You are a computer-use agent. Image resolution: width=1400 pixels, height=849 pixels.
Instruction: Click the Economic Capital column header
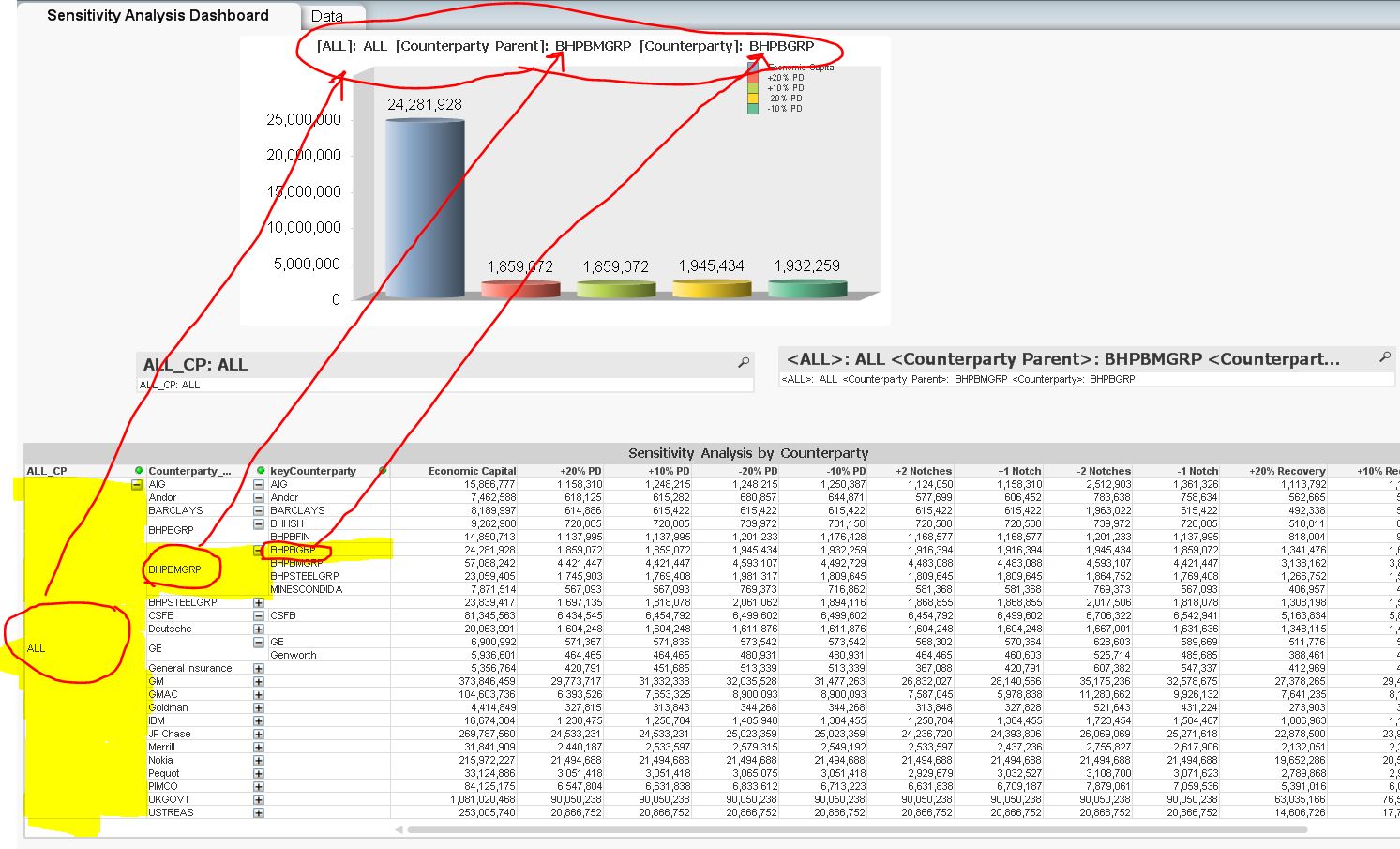point(472,471)
